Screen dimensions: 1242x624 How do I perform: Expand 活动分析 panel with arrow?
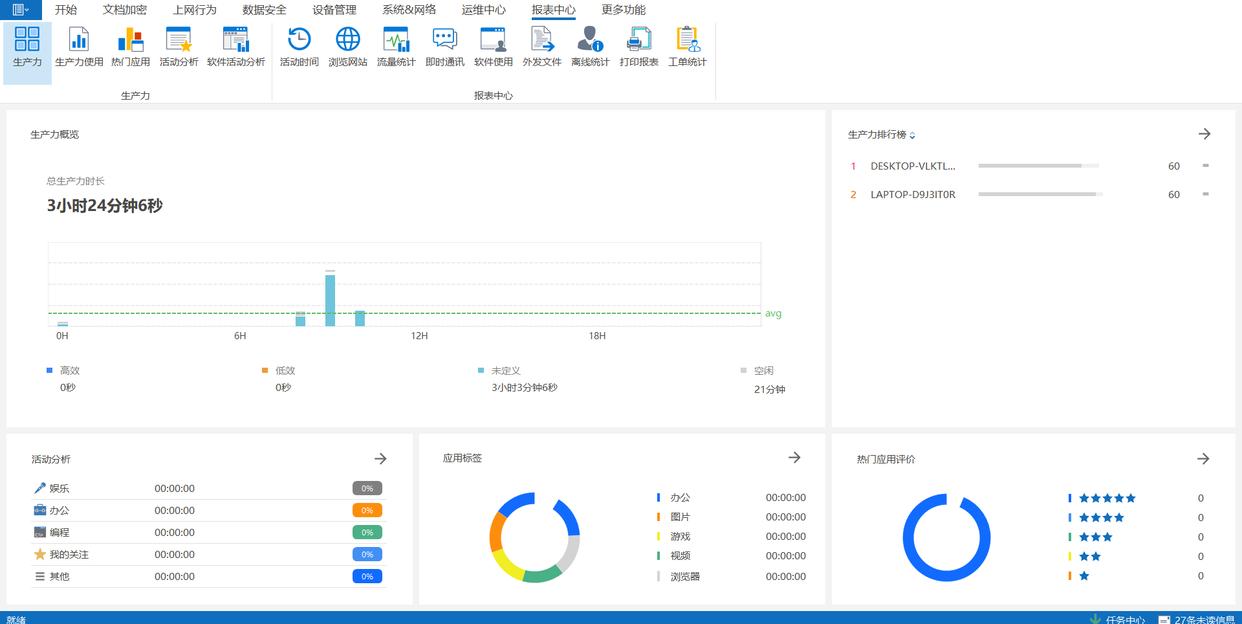(x=380, y=459)
